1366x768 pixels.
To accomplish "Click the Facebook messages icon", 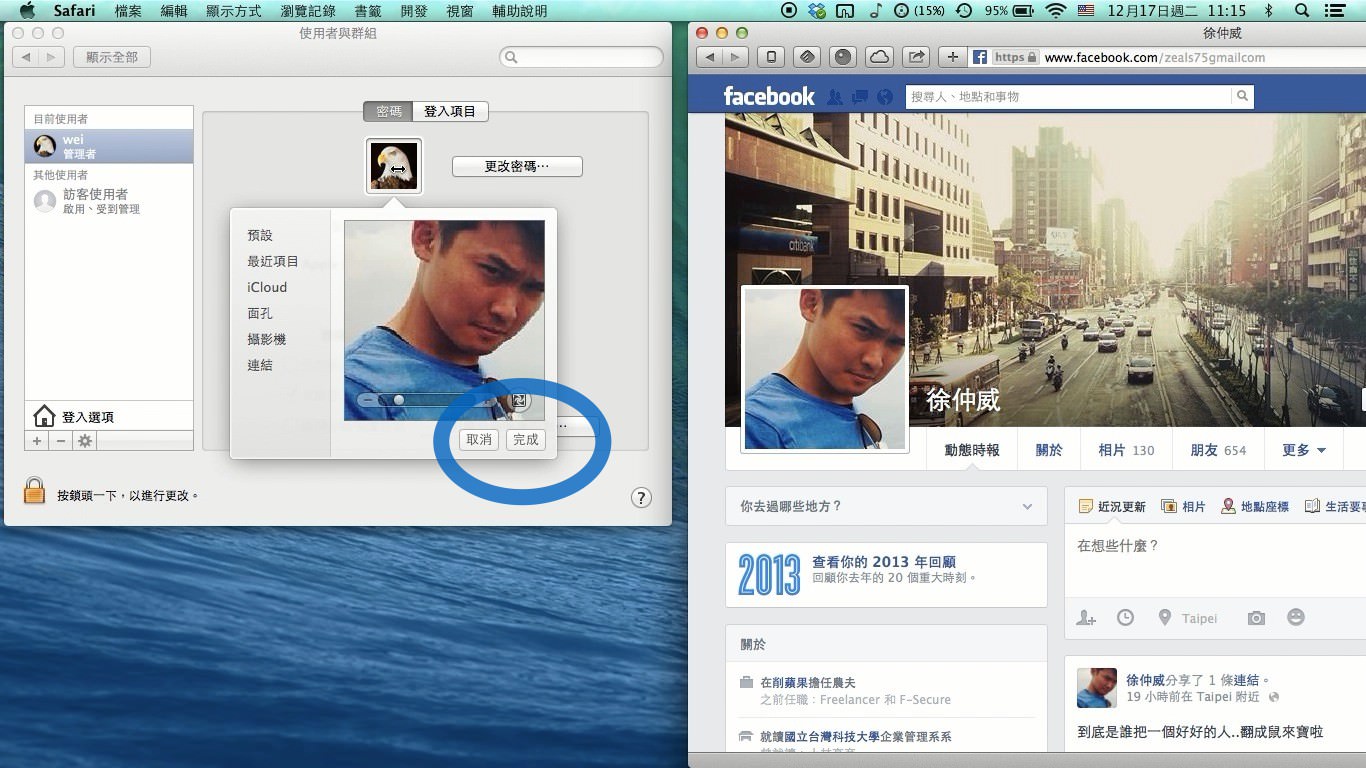I will pos(859,97).
